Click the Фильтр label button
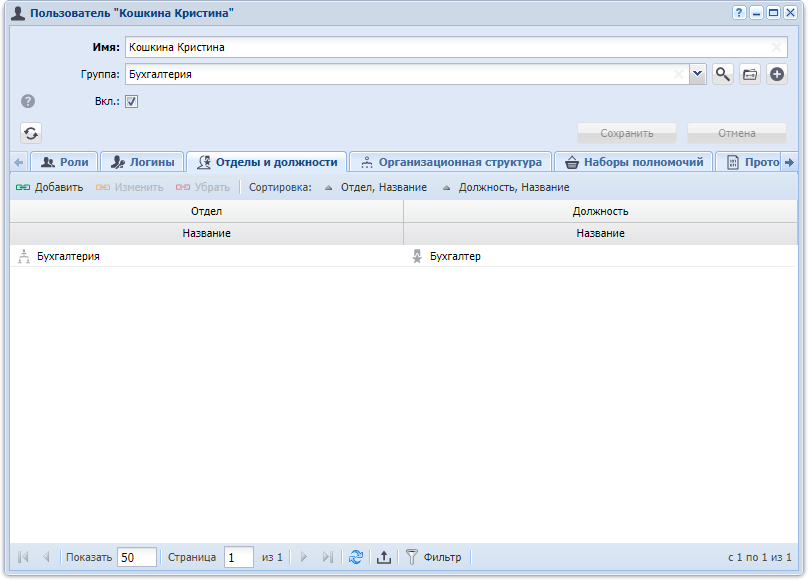 (x=442, y=557)
